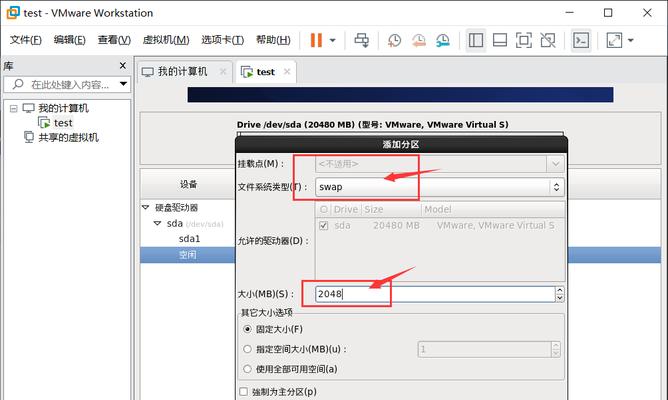668x400 pixels.
Task: Open the library search filter dropdown
Action: [x=123, y=84]
